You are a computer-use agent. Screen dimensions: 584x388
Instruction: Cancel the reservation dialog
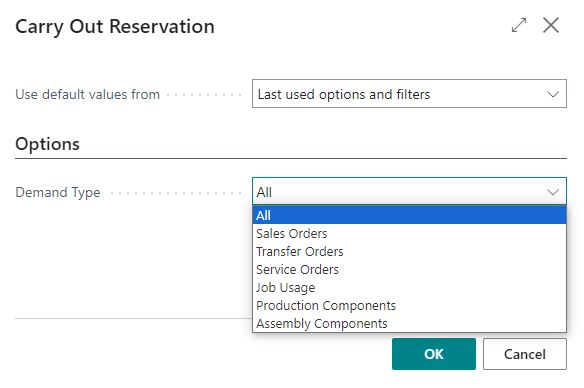tap(525, 354)
